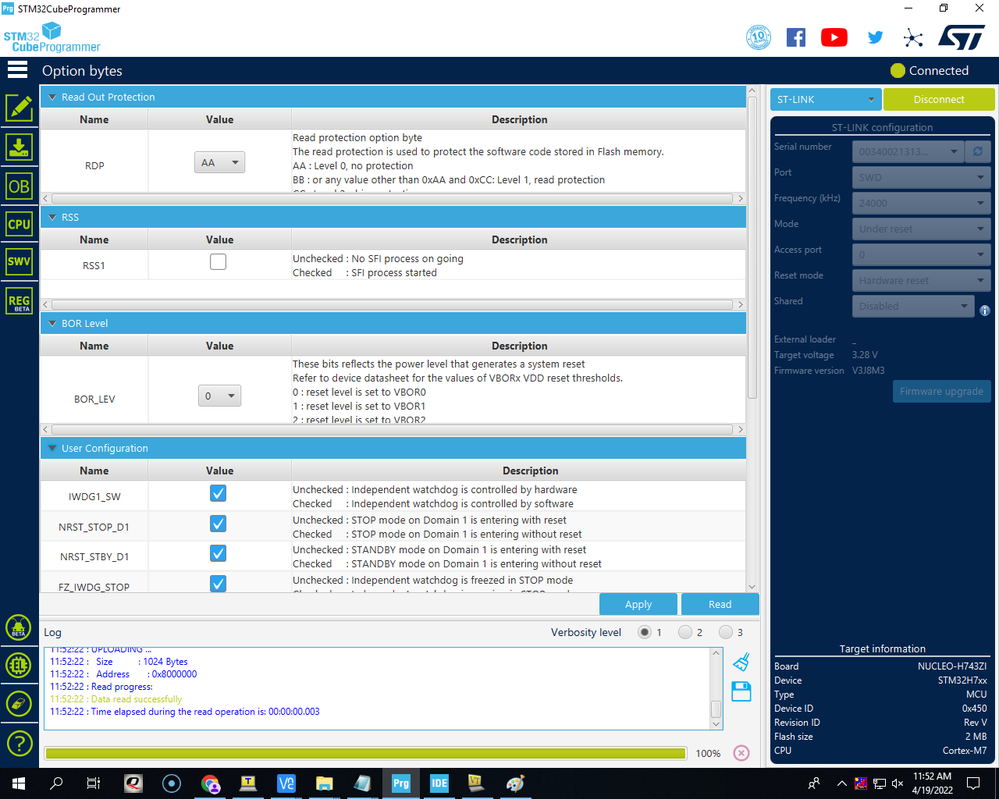Open the beta bug icon panel

pos(18,628)
